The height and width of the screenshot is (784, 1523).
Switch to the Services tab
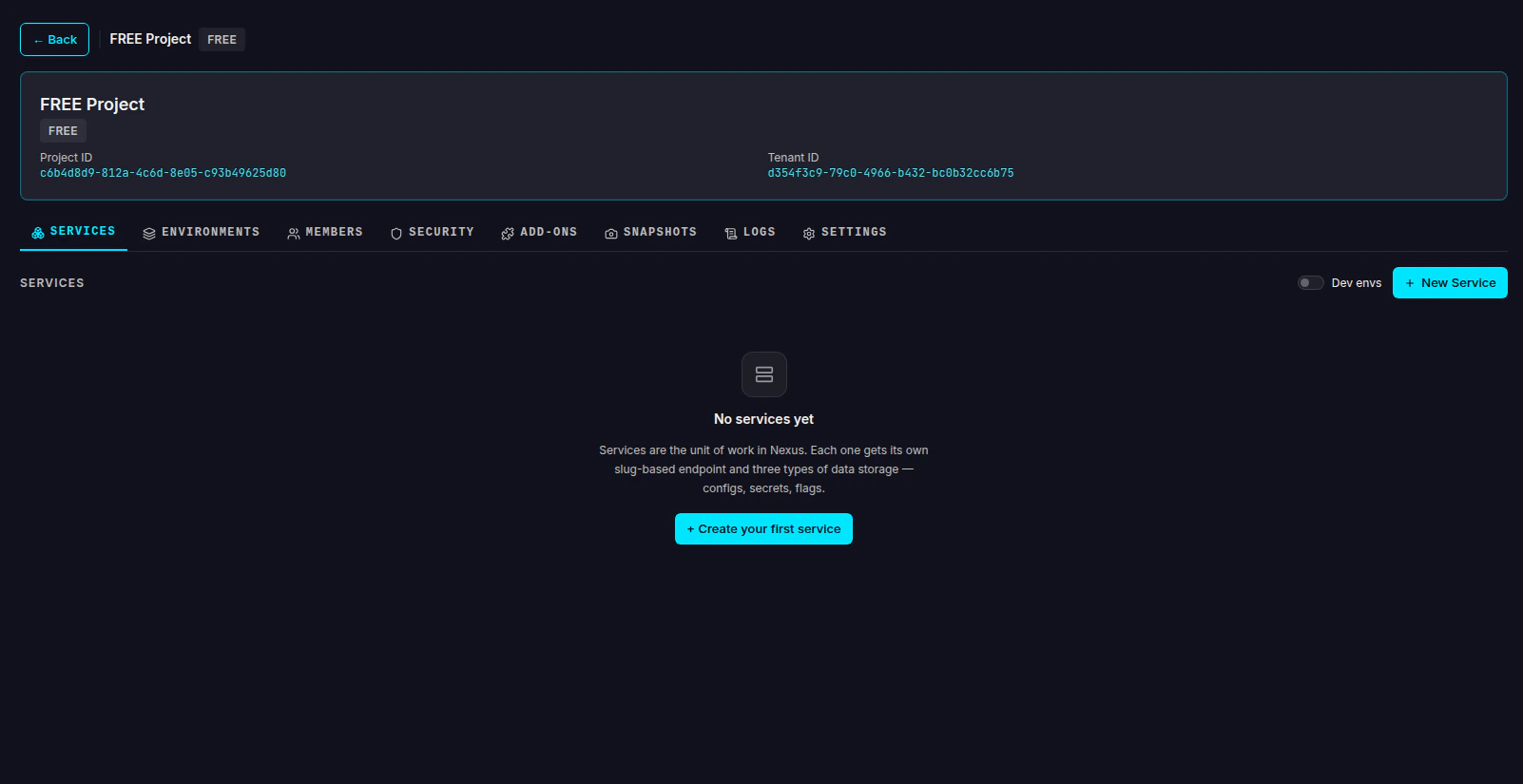coord(73,232)
